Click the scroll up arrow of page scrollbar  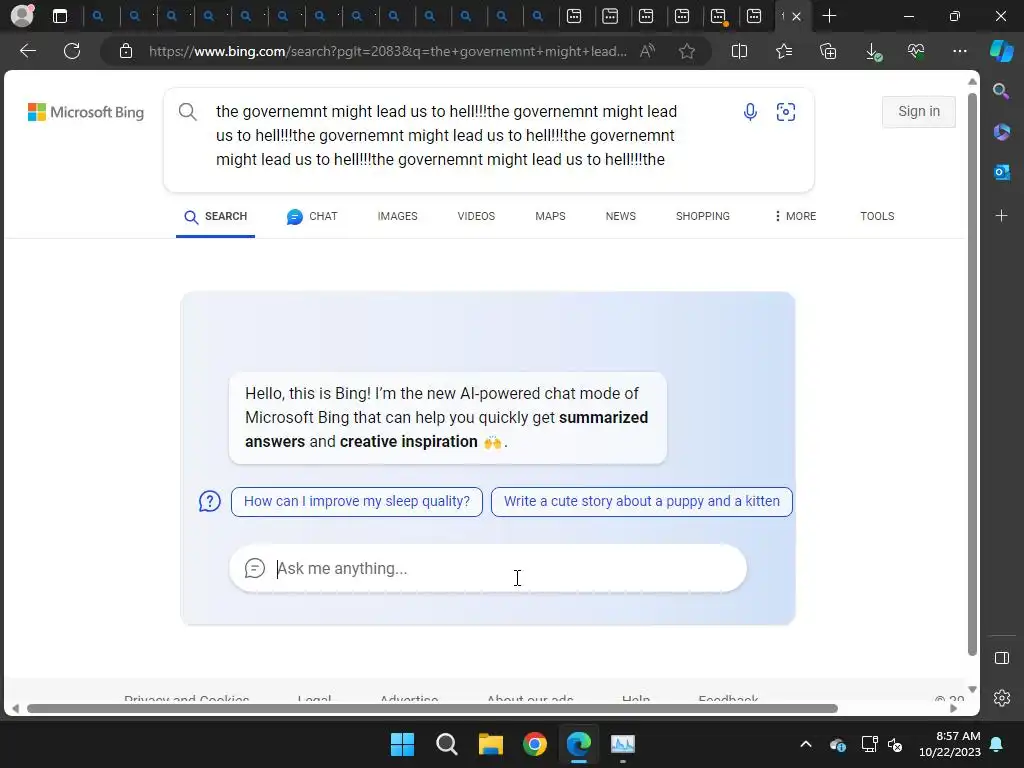972,82
